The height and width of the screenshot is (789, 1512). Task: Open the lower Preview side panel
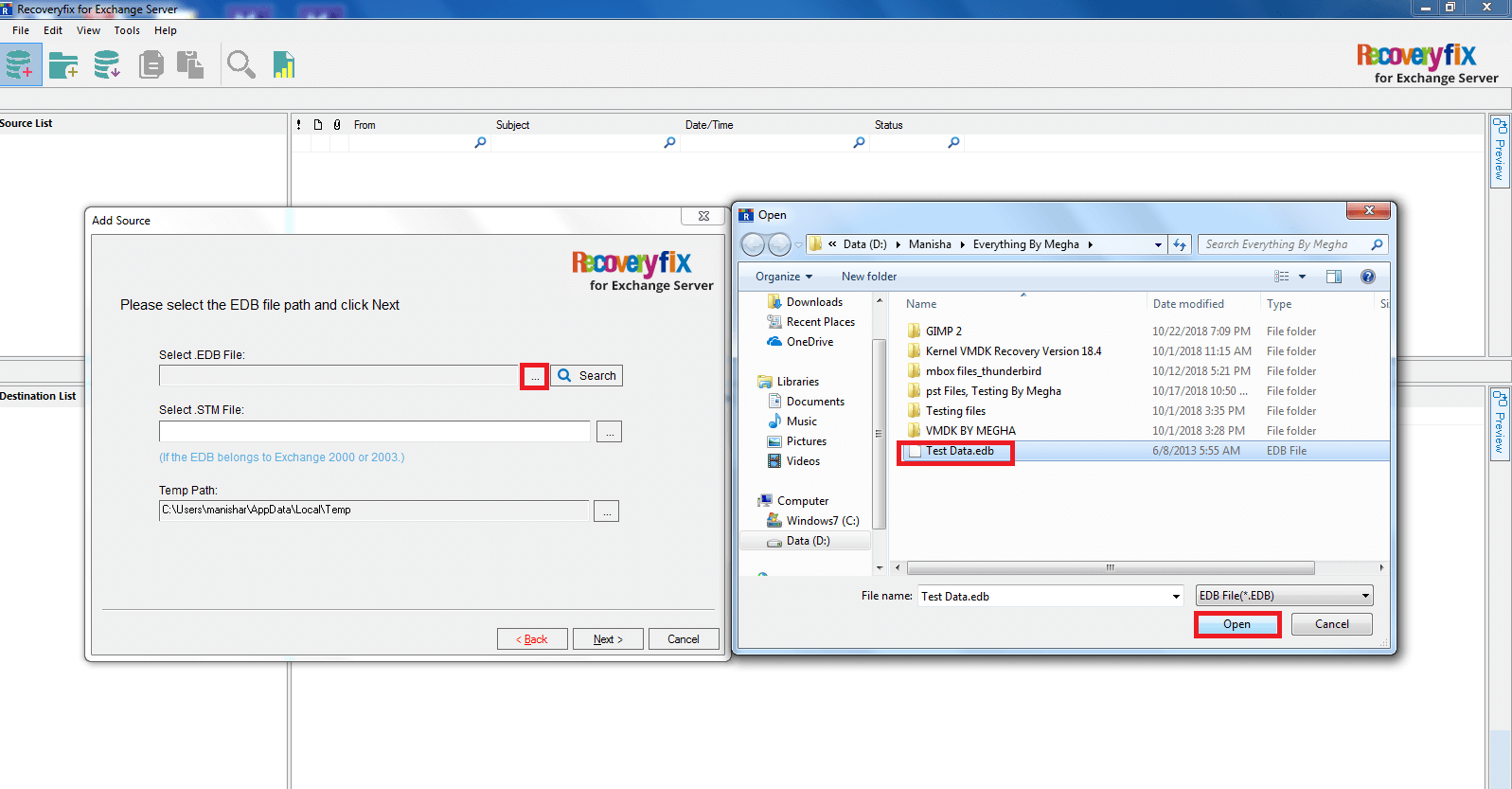click(1500, 423)
